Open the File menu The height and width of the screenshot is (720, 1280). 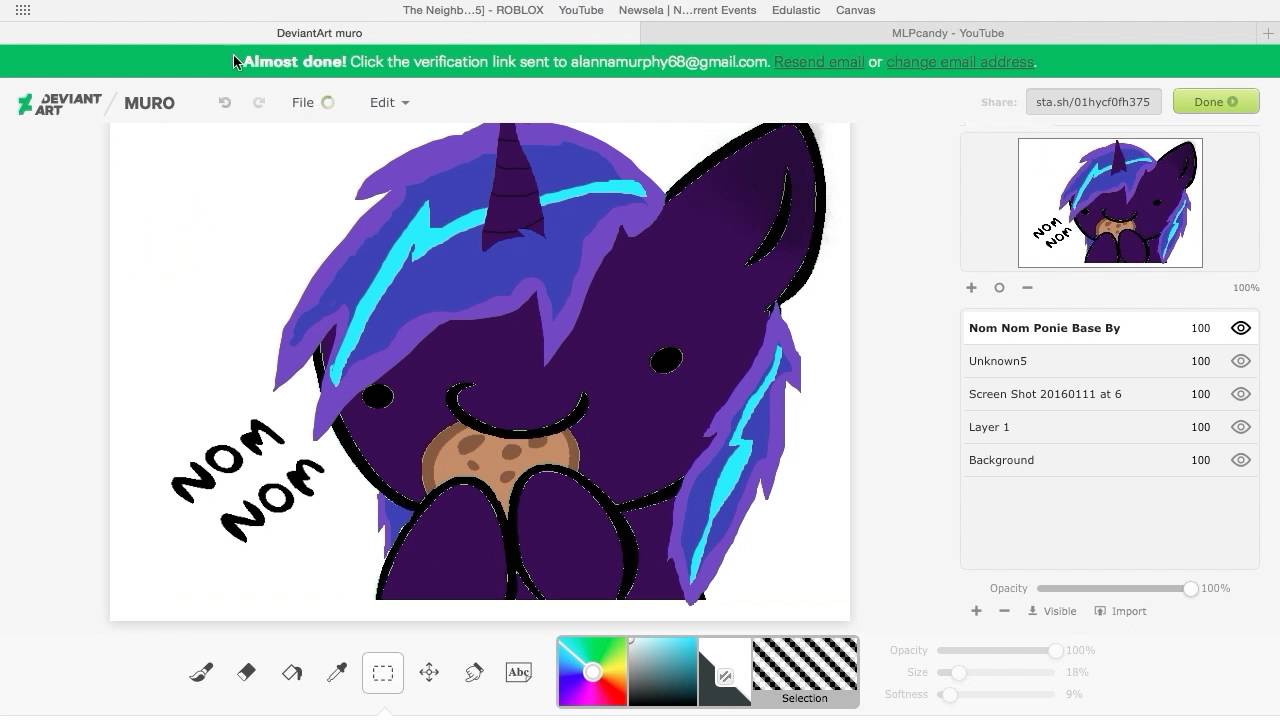(x=303, y=102)
